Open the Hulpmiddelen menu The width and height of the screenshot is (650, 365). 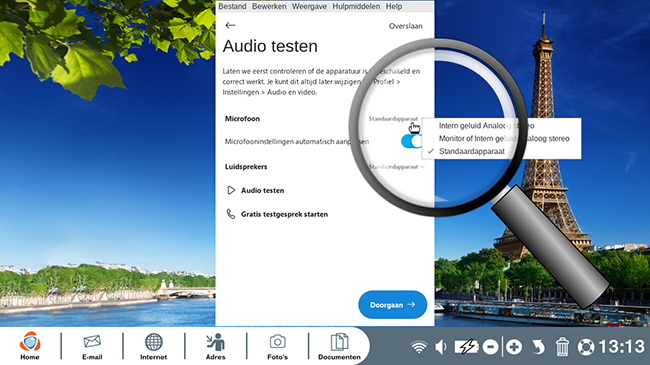356,6
